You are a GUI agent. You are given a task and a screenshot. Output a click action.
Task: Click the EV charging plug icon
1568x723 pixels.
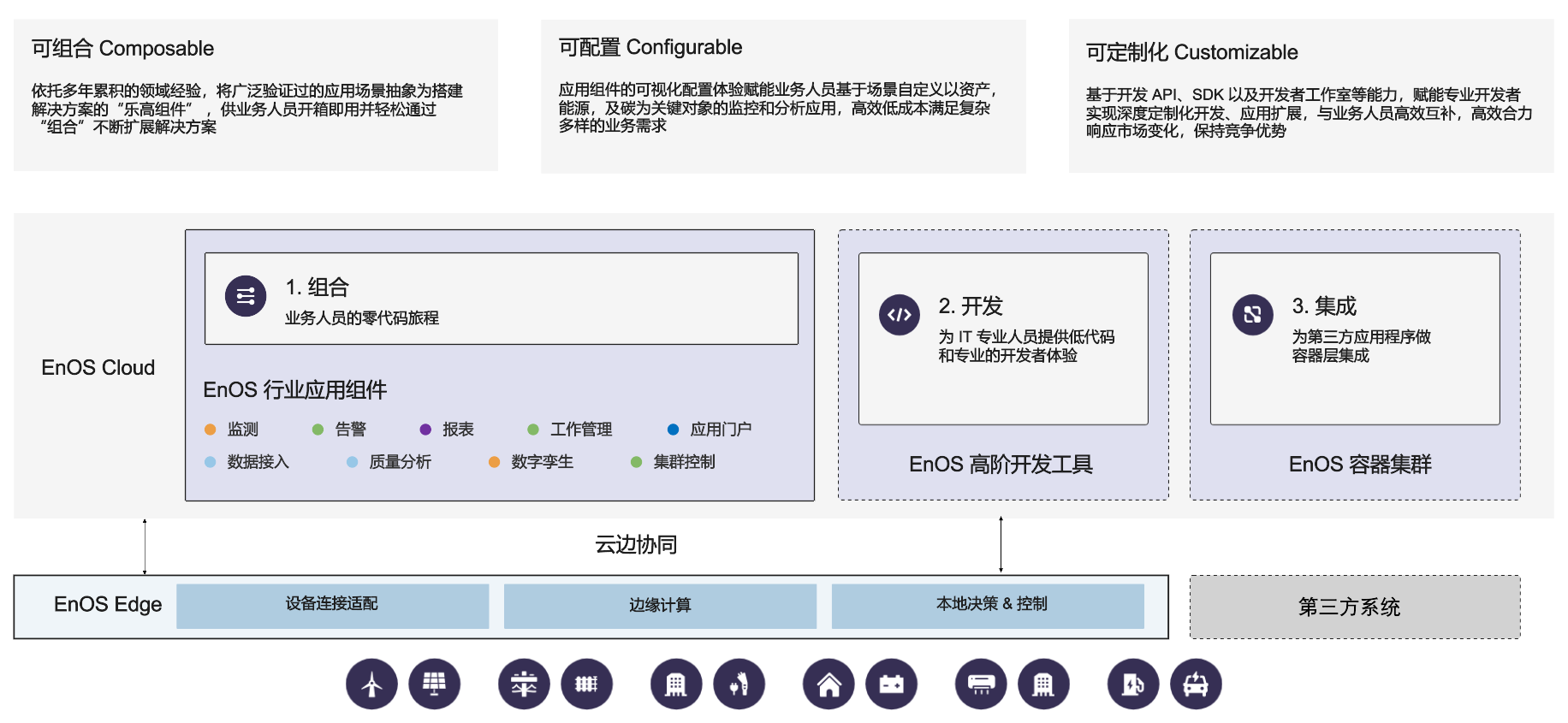coord(739,684)
